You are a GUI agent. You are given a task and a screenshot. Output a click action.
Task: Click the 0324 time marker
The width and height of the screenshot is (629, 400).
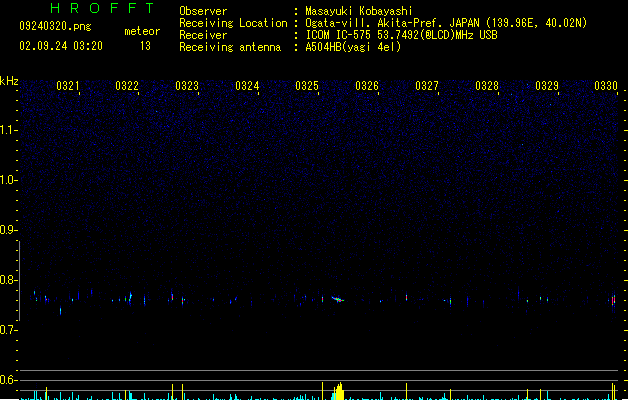(247, 86)
